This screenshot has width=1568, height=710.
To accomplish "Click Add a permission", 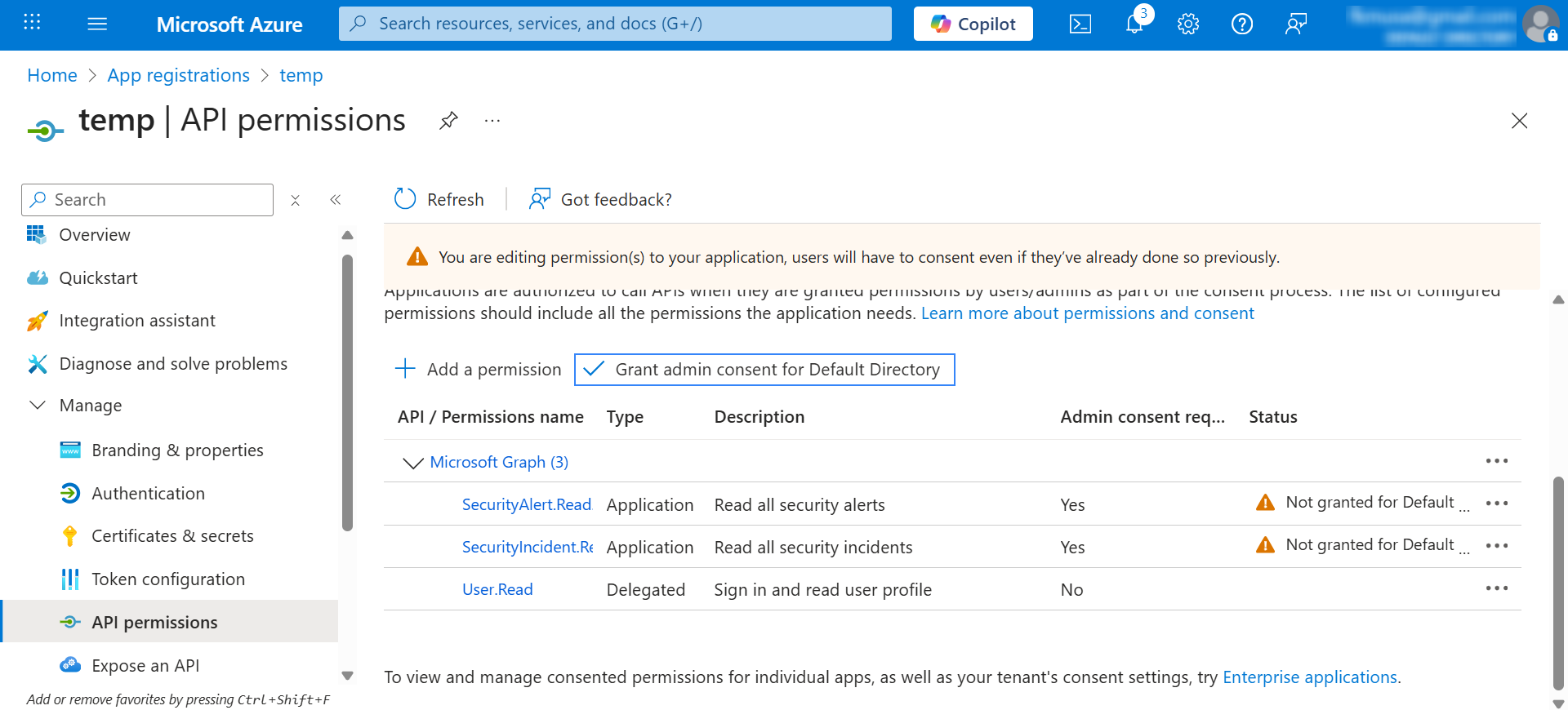I will pyautogui.click(x=479, y=370).
